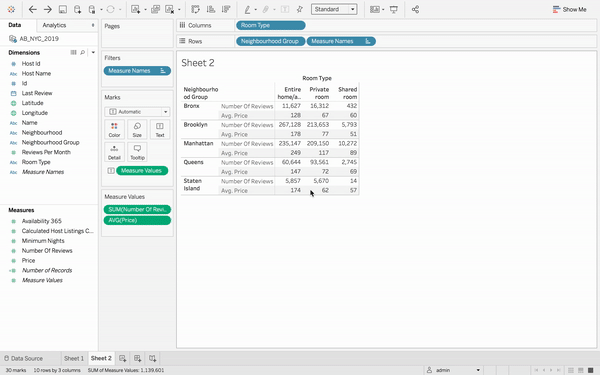Image resolution: width=600 pixels, height=375 pixels.
Task: Open dropdown beside show cards icon
Action: (x=383, y=10)
